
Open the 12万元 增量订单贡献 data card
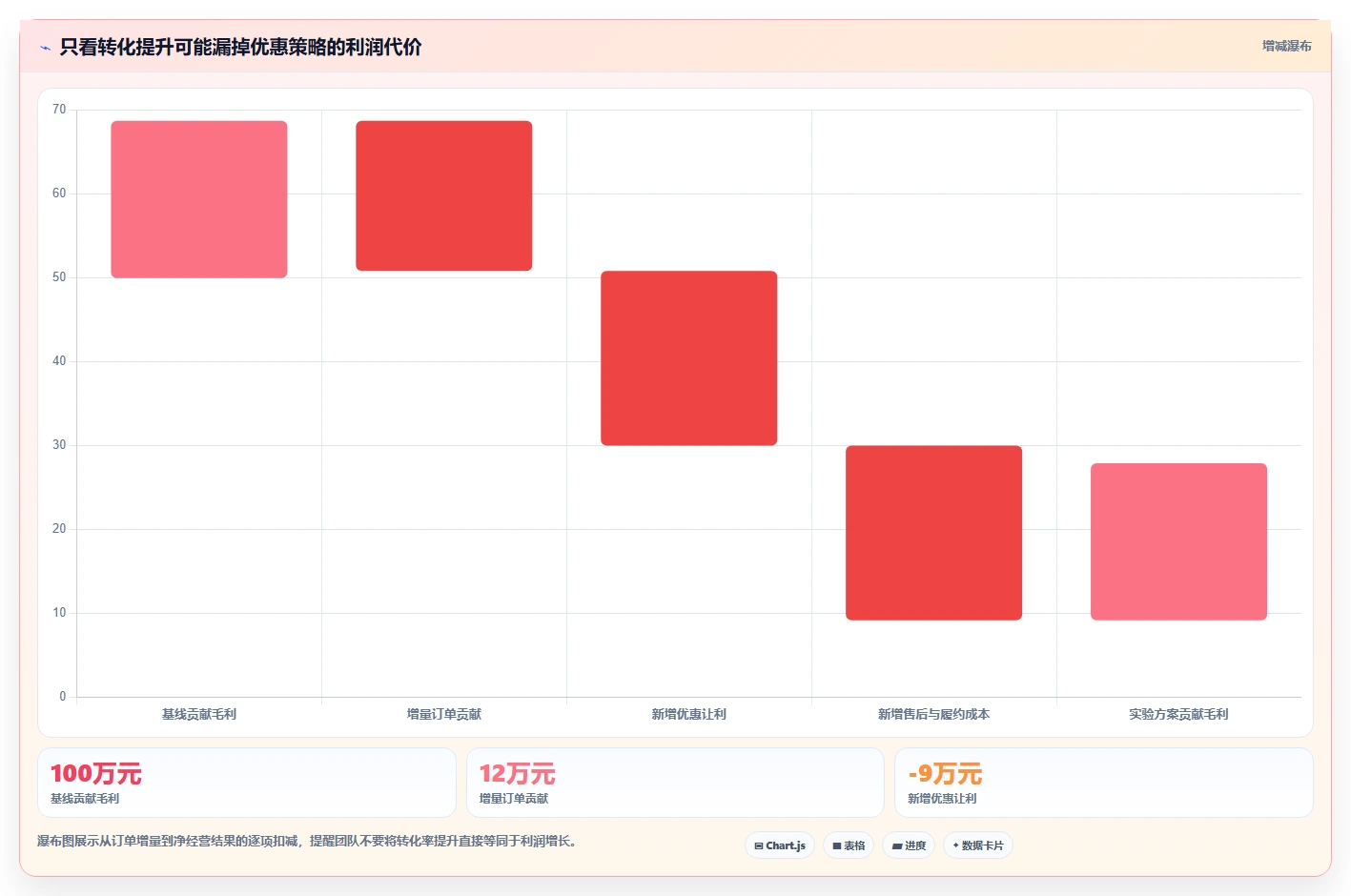tap(675, 783)
